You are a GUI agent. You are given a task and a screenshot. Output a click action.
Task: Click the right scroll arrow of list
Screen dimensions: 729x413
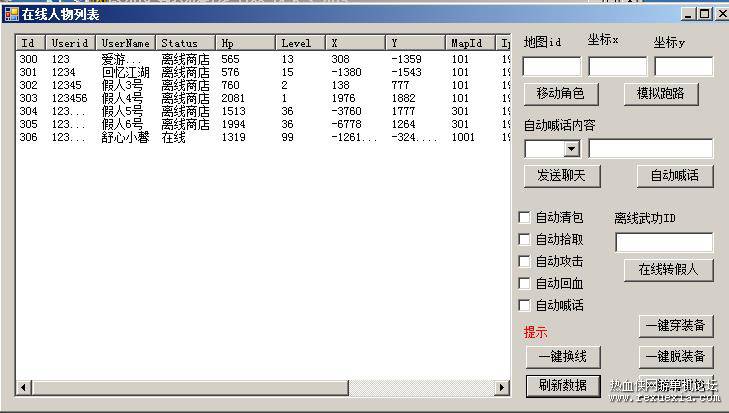point(501,387)
